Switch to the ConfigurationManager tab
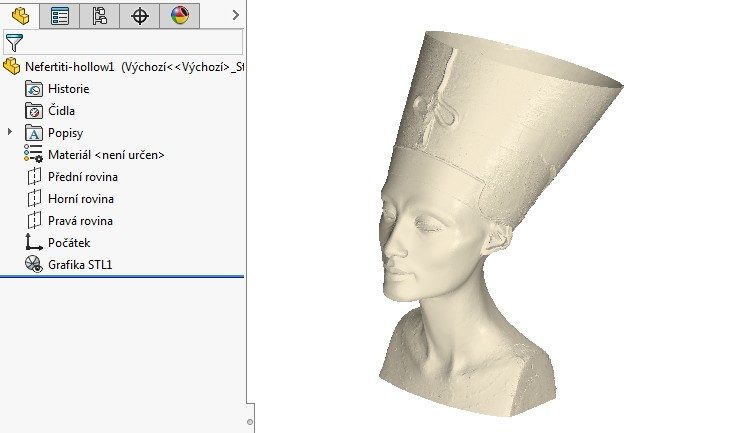This screenshot has height=433, width=750. click(x=99, y=16)
